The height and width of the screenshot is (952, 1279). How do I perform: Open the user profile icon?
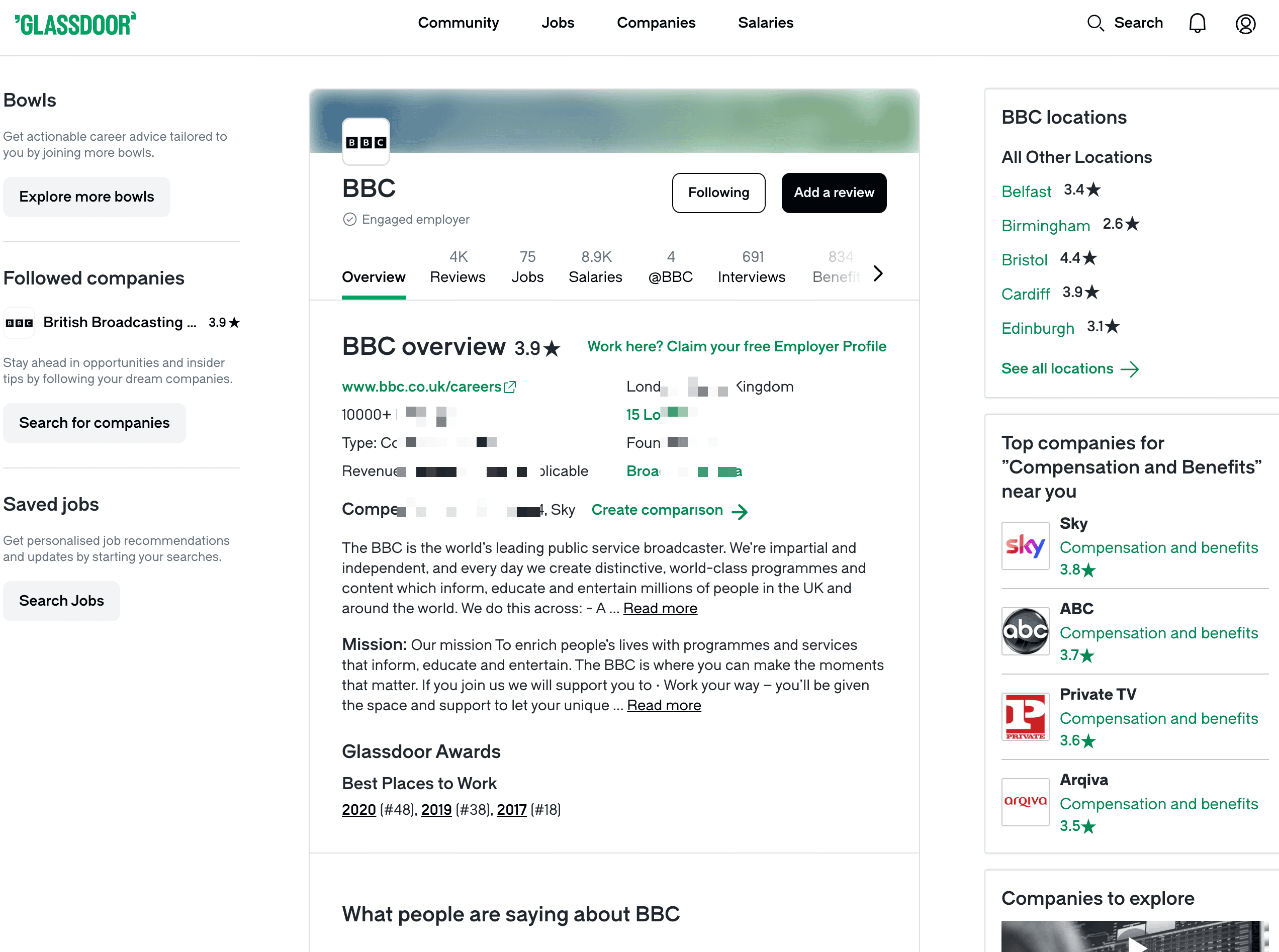tap(1245, 24)
